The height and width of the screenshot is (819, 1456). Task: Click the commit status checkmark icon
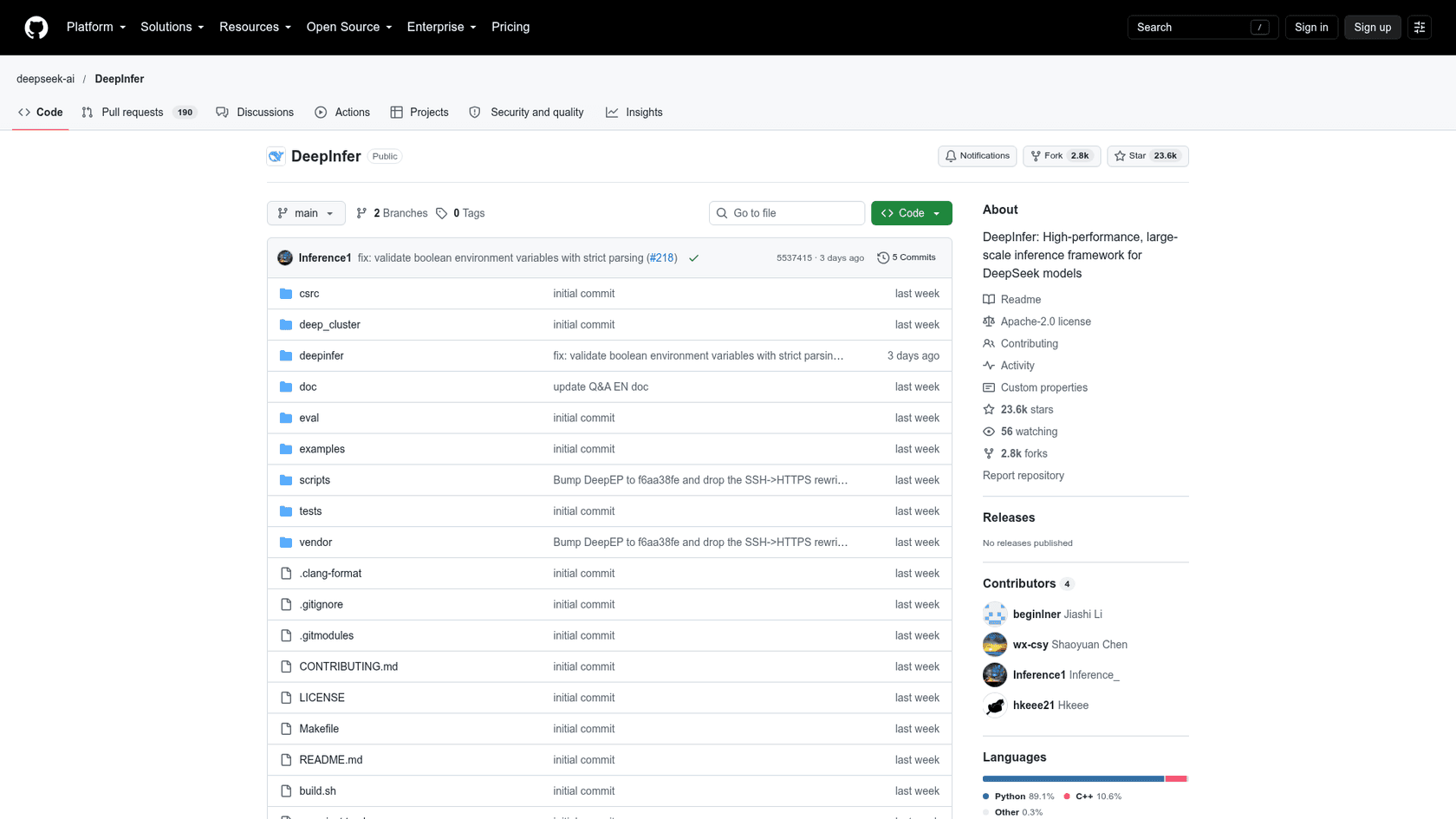[694, 258]
